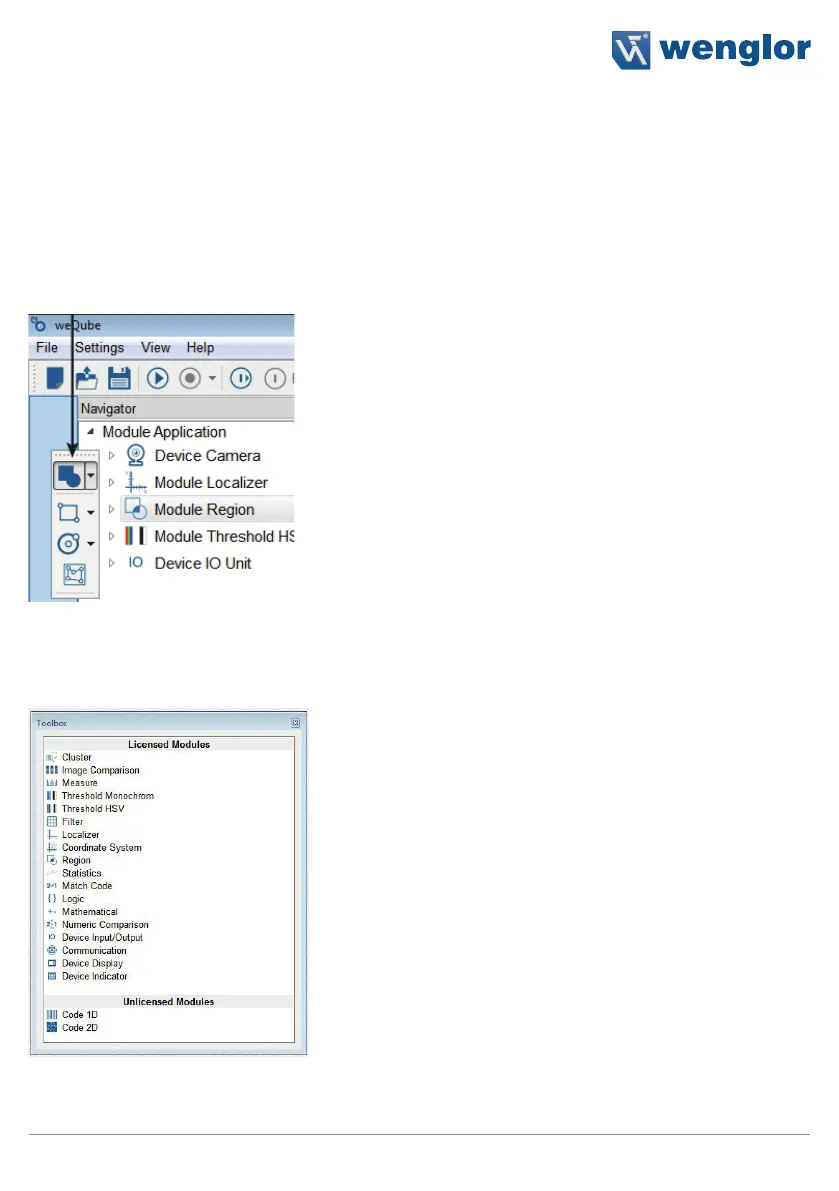The image size is (839, 1191).
Task: Pick the Filter module in Toolbox
Action: (72, 822)
